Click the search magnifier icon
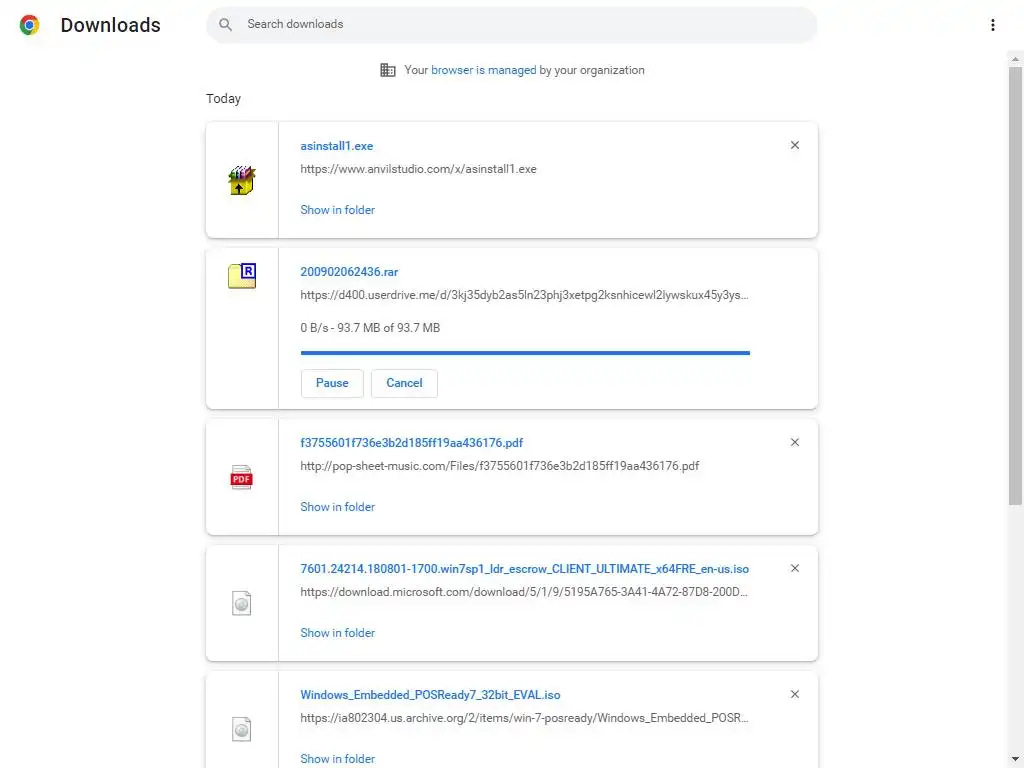This screenshot has width=1024, height=768. (x=226, y=25)
